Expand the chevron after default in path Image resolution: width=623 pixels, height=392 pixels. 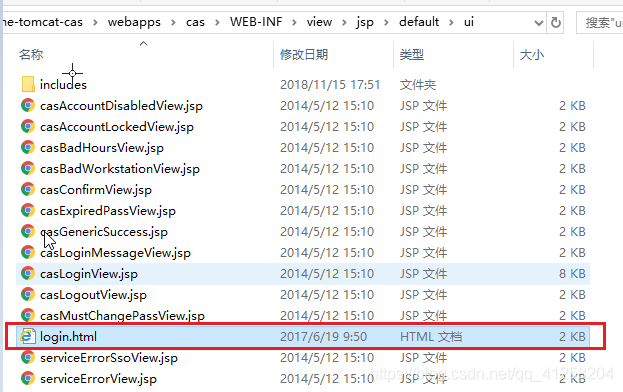[451, 22]
